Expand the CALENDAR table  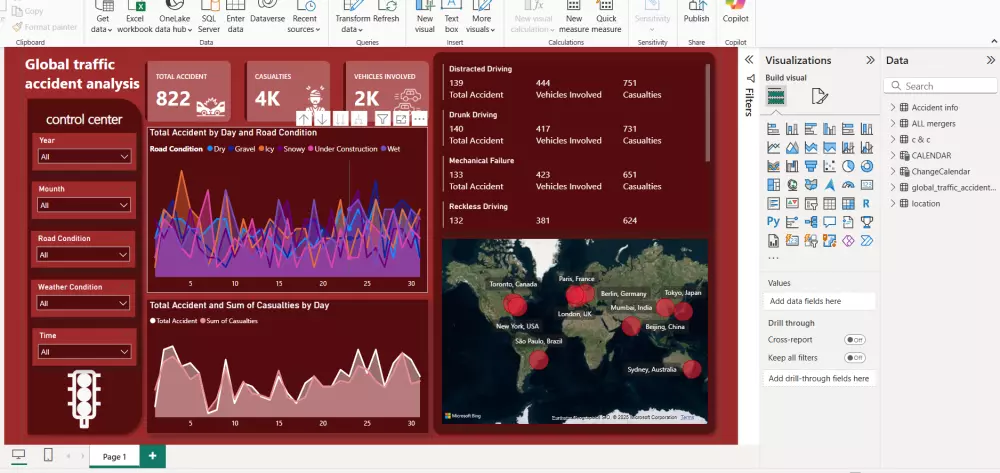coord(893,155)
